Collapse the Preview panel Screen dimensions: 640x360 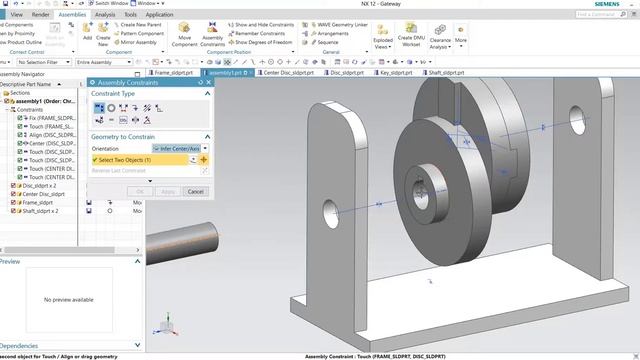point(138,261)
